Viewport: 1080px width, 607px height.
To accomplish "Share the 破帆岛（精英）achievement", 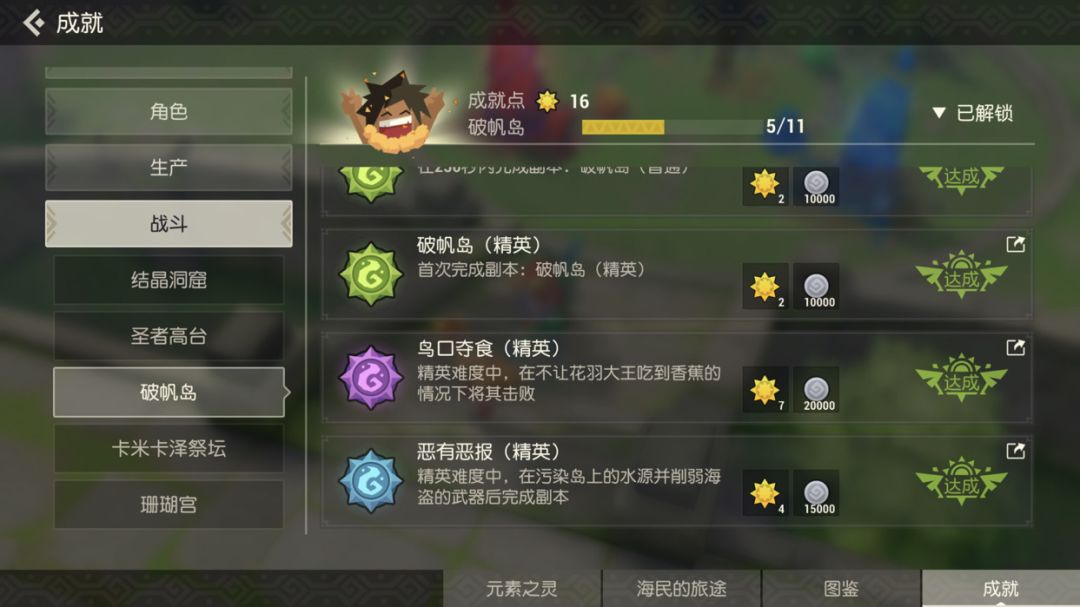I will click(x=1015, y=244).
